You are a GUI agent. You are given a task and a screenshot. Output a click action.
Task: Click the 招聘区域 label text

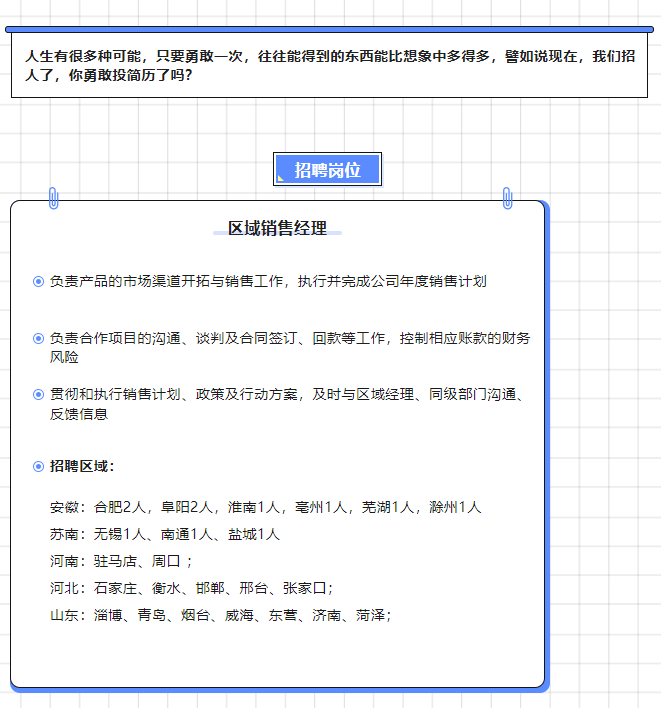click(x=83, y=466)
